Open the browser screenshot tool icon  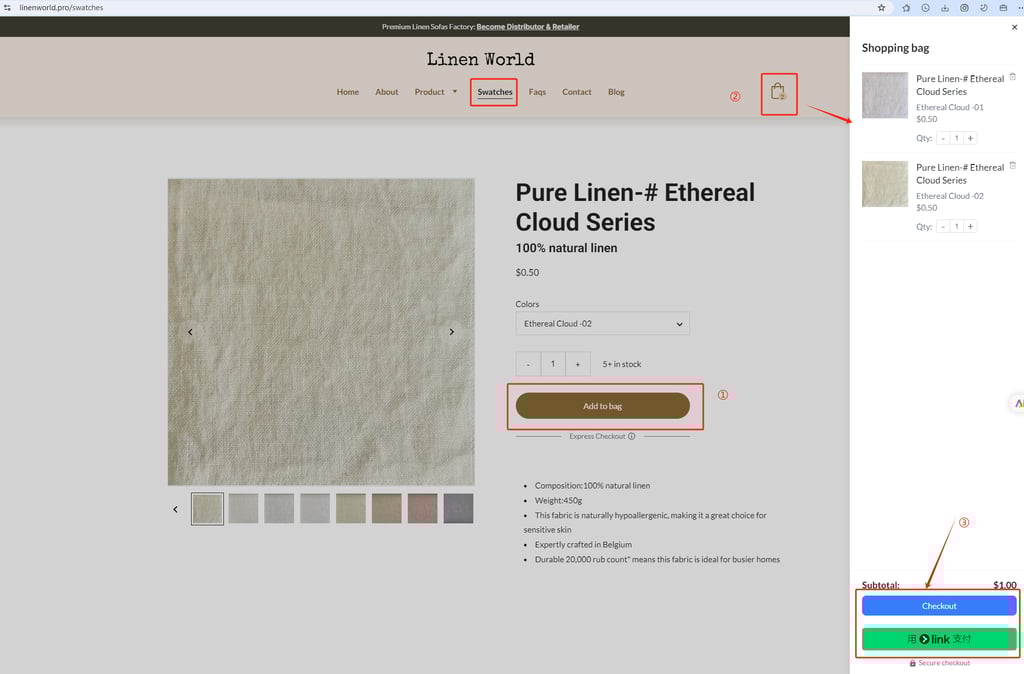tap(965, 8)
